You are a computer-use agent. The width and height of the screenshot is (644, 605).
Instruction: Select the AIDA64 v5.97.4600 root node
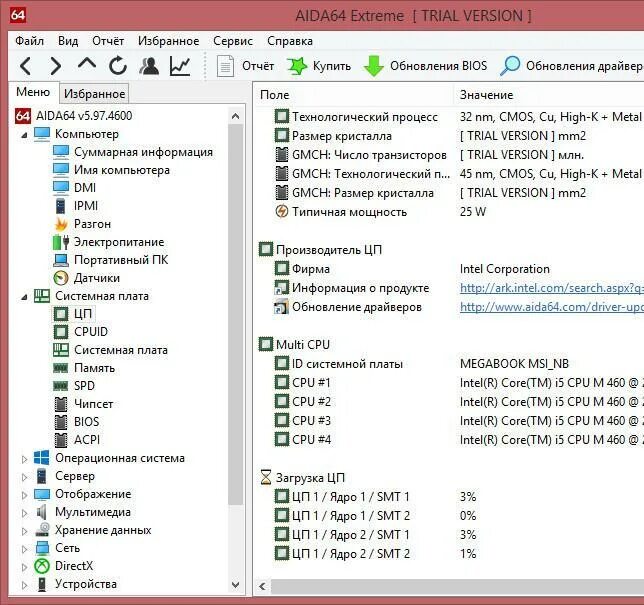tap(84, 116)
